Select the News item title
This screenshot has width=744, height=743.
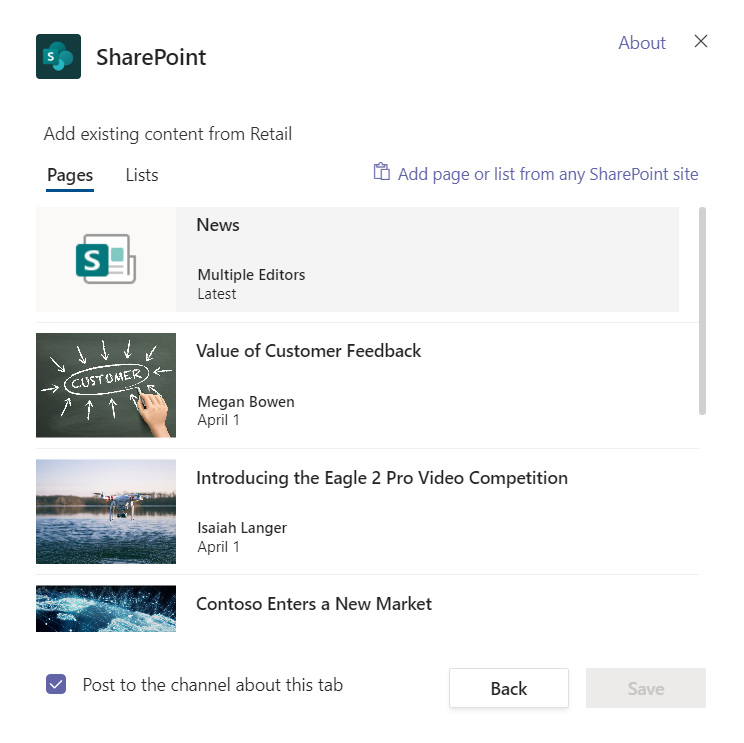[x=218, y=225]
